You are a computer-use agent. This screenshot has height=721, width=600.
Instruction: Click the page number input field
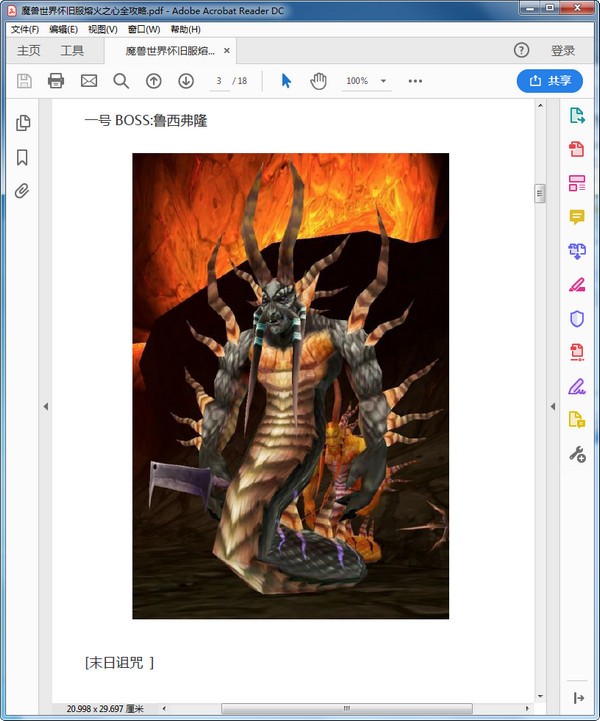[218, 81]
